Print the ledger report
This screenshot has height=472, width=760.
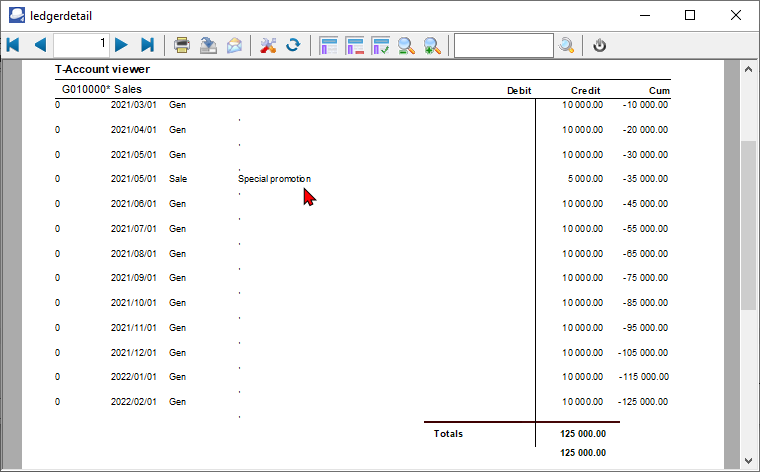(x=182, y=45)
